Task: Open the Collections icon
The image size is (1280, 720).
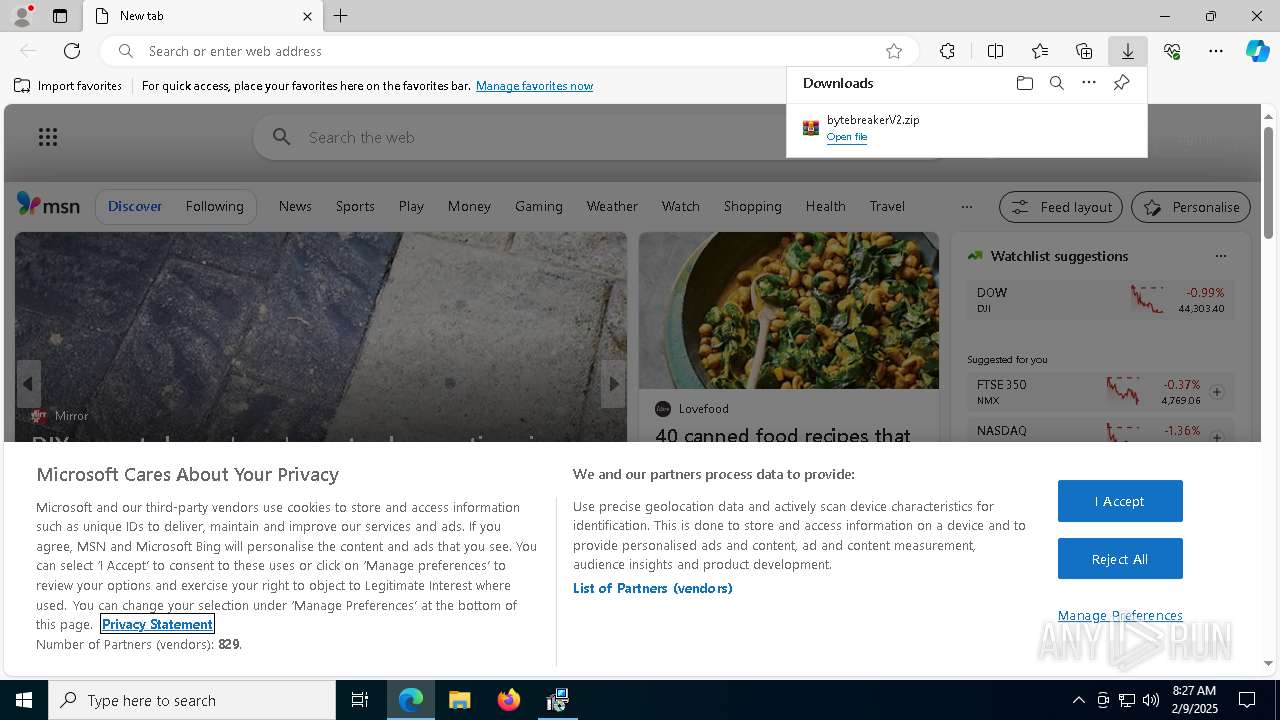Action: point(1084,51)
